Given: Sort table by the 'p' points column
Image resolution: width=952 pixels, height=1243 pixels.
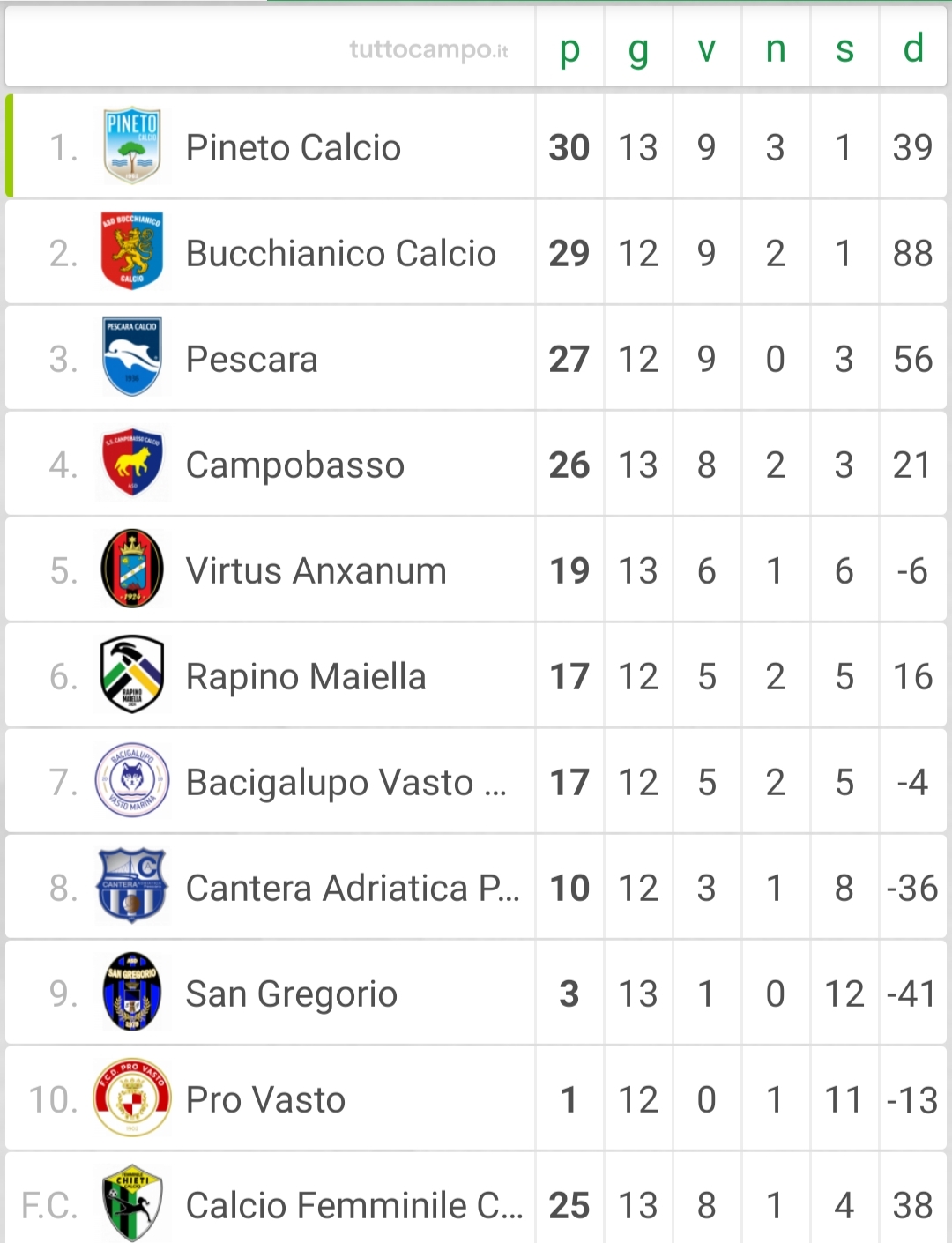Looking at the screenshot, I should tap(569, 49).
